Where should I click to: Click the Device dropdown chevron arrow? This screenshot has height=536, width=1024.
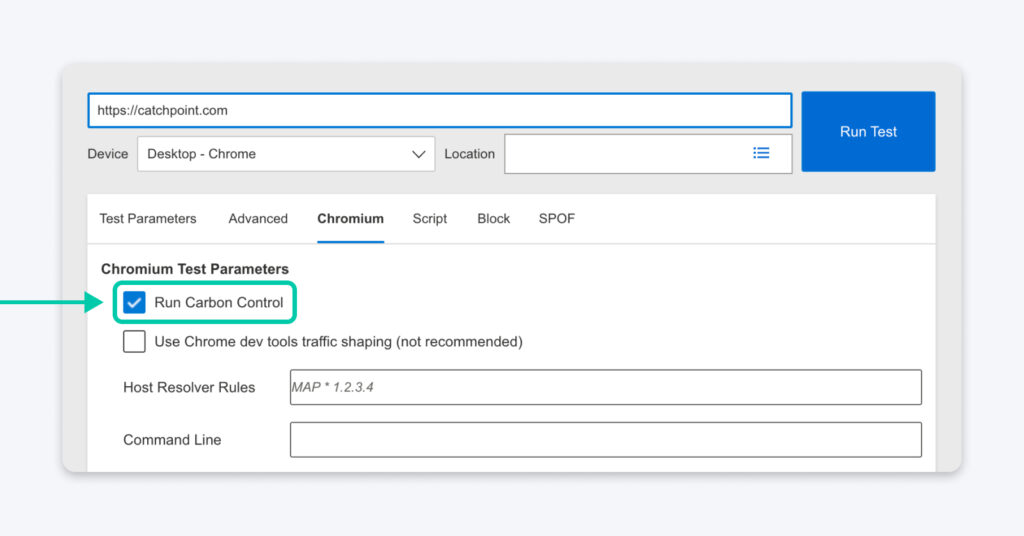[418, 154]
